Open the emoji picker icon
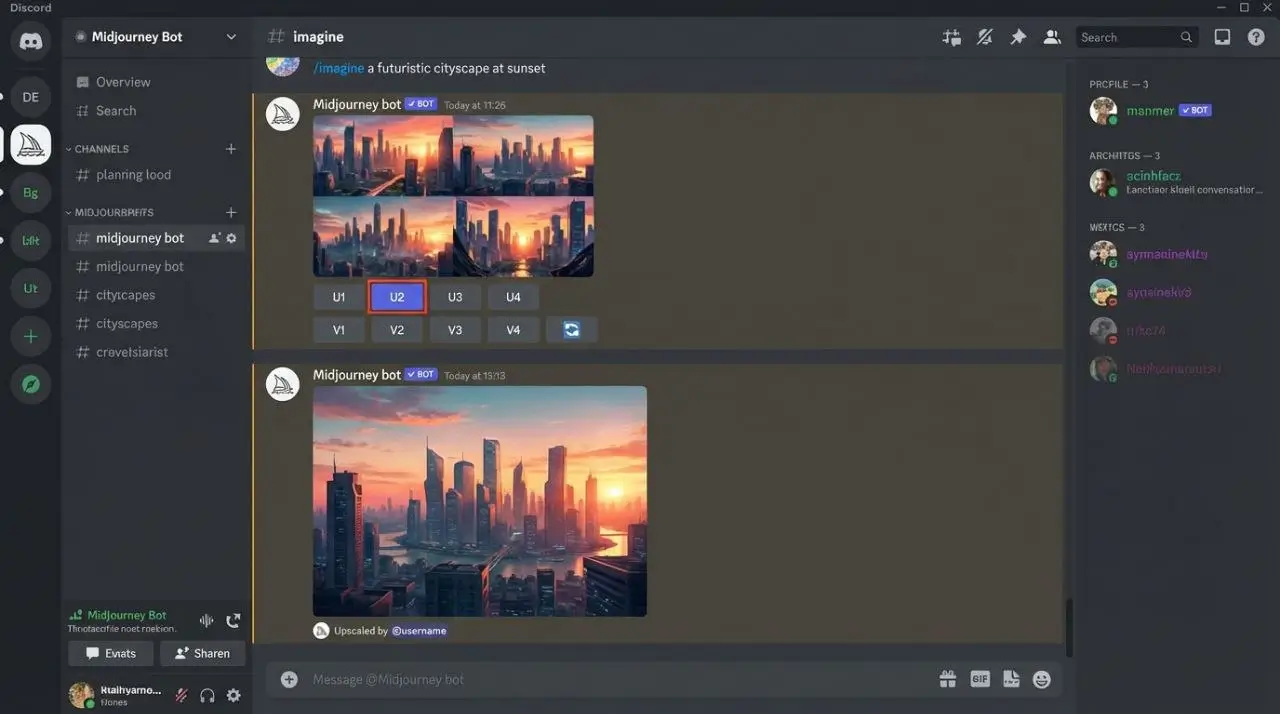 click(x=1041, y=678)
